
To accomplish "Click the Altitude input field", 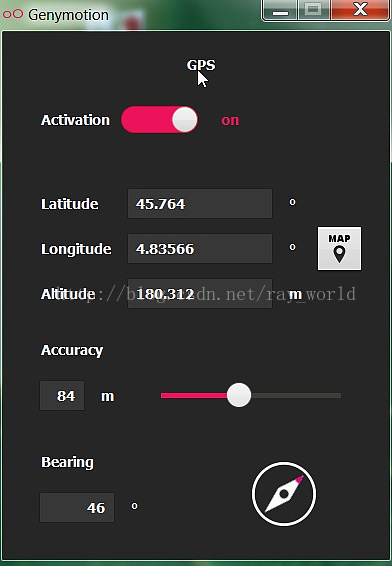I will click(200, 293).
